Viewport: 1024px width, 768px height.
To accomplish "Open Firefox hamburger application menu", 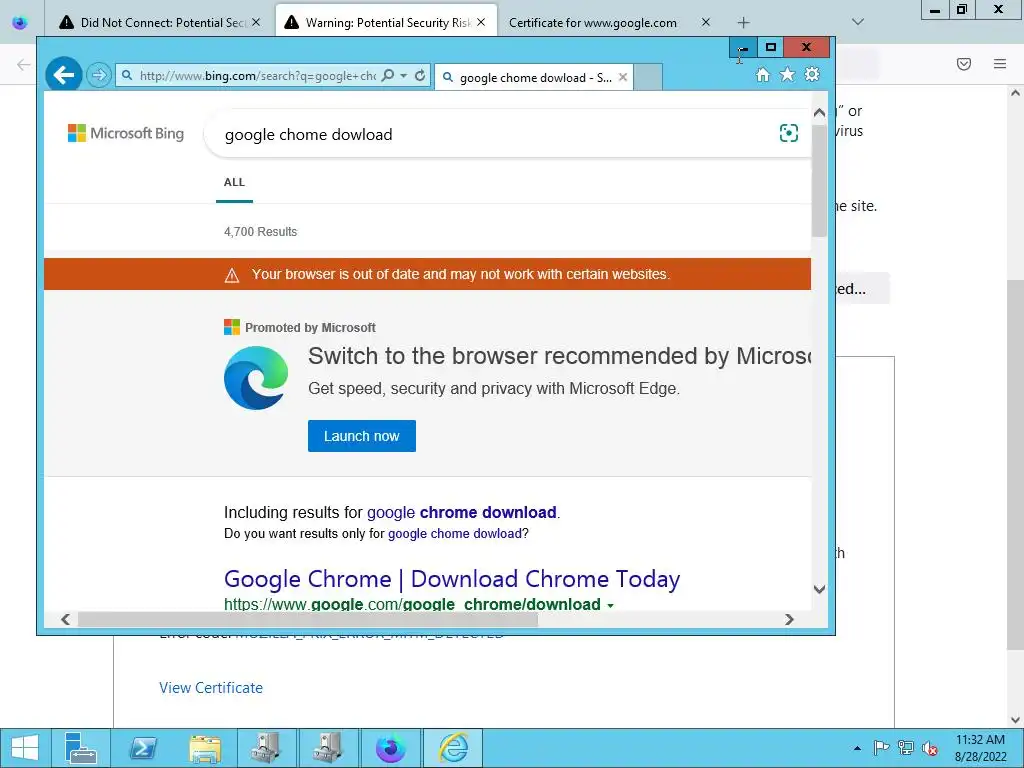I will (1000, 64).
